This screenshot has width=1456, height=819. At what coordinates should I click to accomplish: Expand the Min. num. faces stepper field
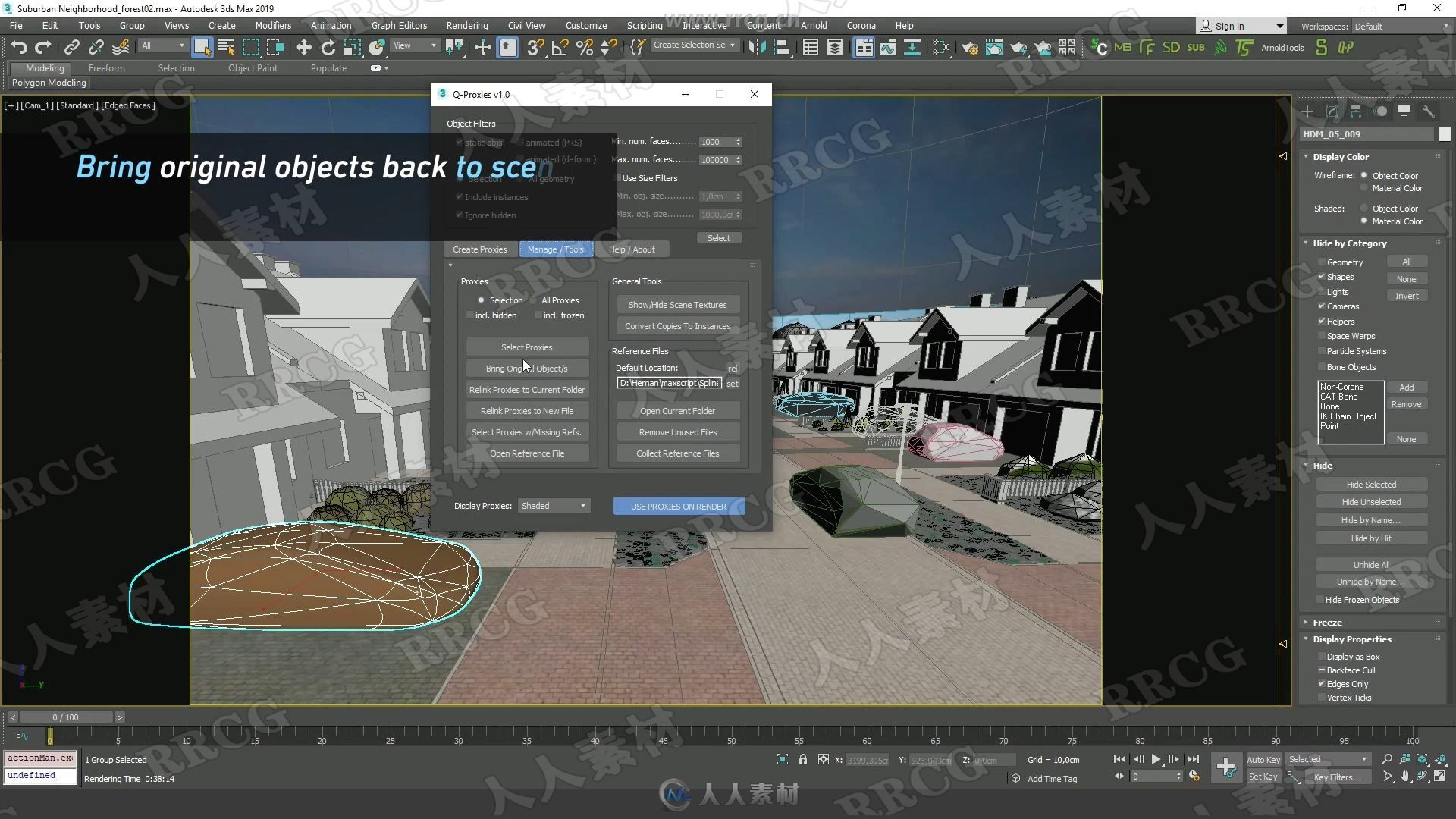737,138
